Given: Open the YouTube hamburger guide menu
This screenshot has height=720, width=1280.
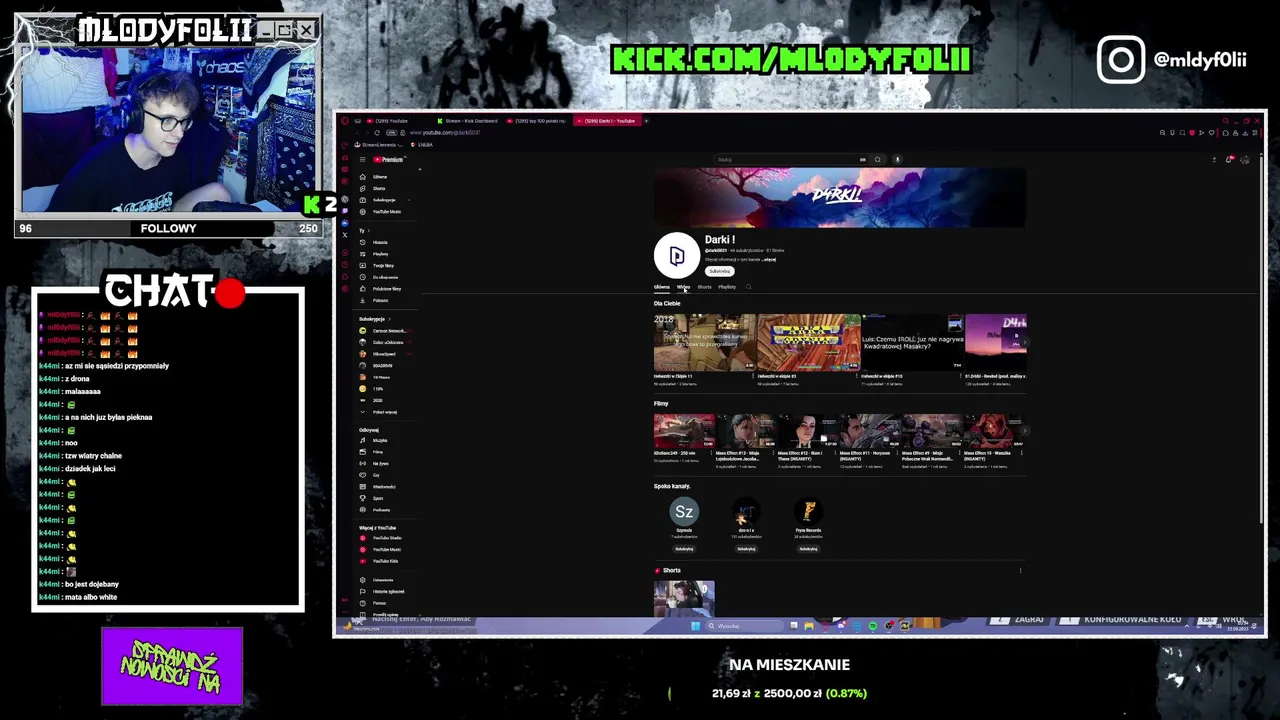Looking at the screenshot, I should (x=362, y=160).
